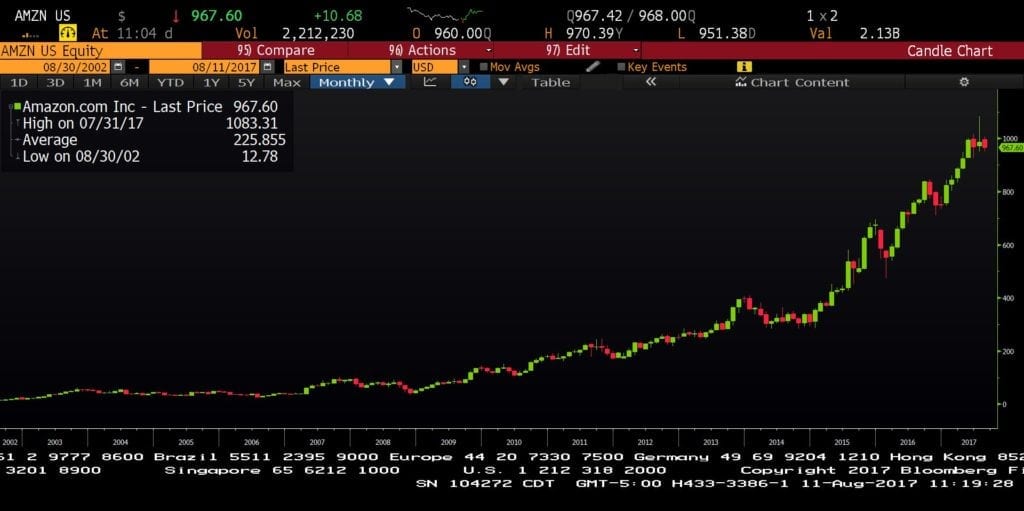Select the 1Y range tab
Viewport: 1024px width, 511px height.
pyautogui.click(x=211, y=82)
